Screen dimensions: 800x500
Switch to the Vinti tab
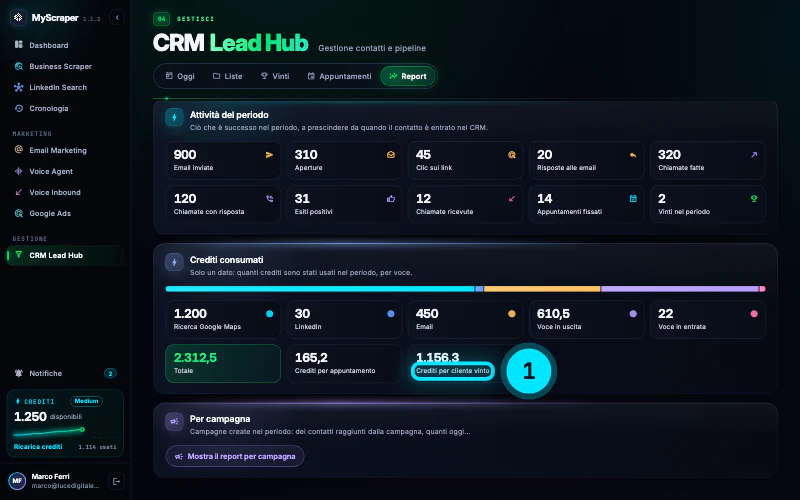[x=275, y=76]
